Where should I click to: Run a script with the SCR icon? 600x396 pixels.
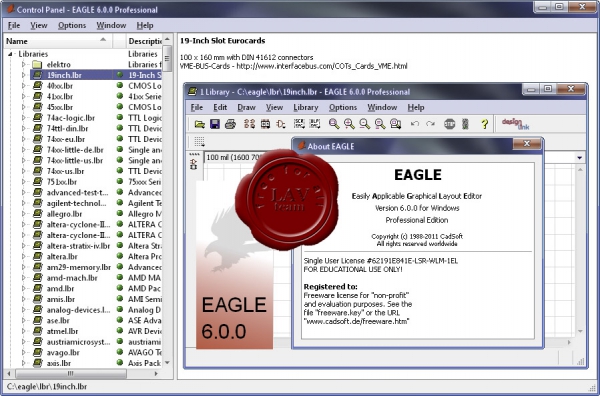(299, 124)
